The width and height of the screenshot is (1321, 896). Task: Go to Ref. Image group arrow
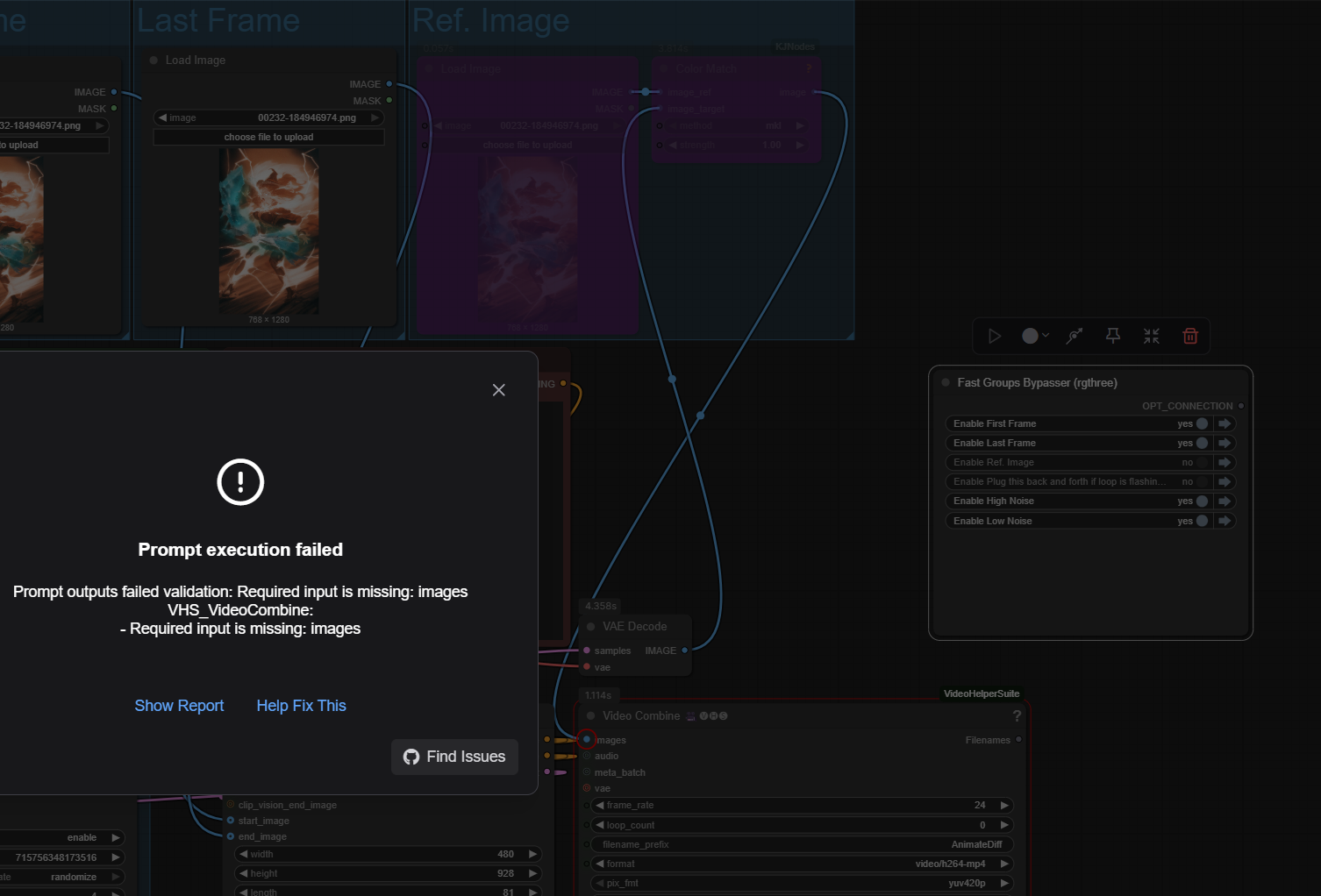click(1225, 462)
